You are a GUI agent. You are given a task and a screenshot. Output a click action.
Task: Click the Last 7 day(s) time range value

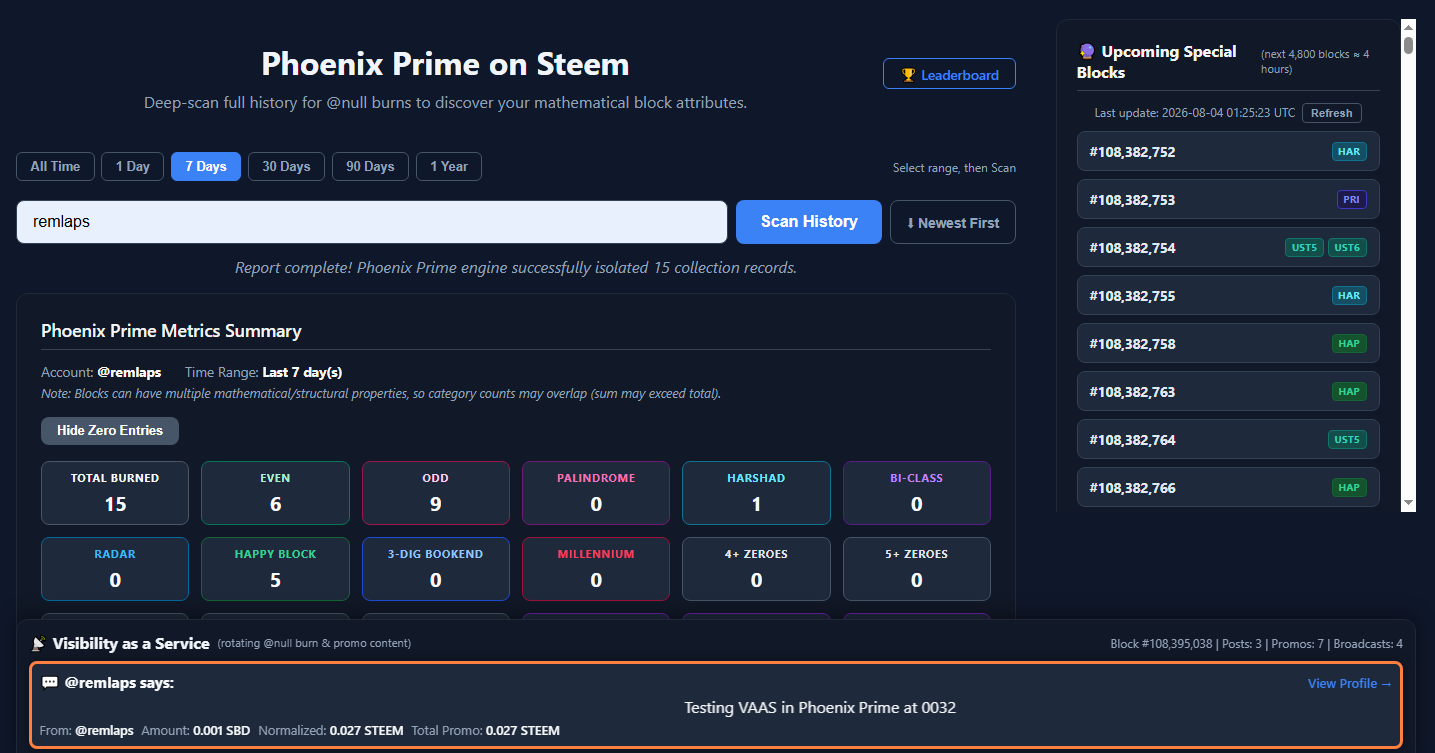click(302, 372)
